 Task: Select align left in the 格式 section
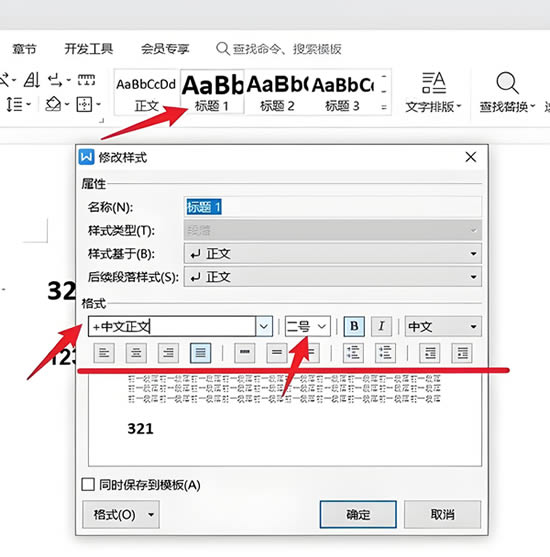pyautogui.click(x=104, y=353)
